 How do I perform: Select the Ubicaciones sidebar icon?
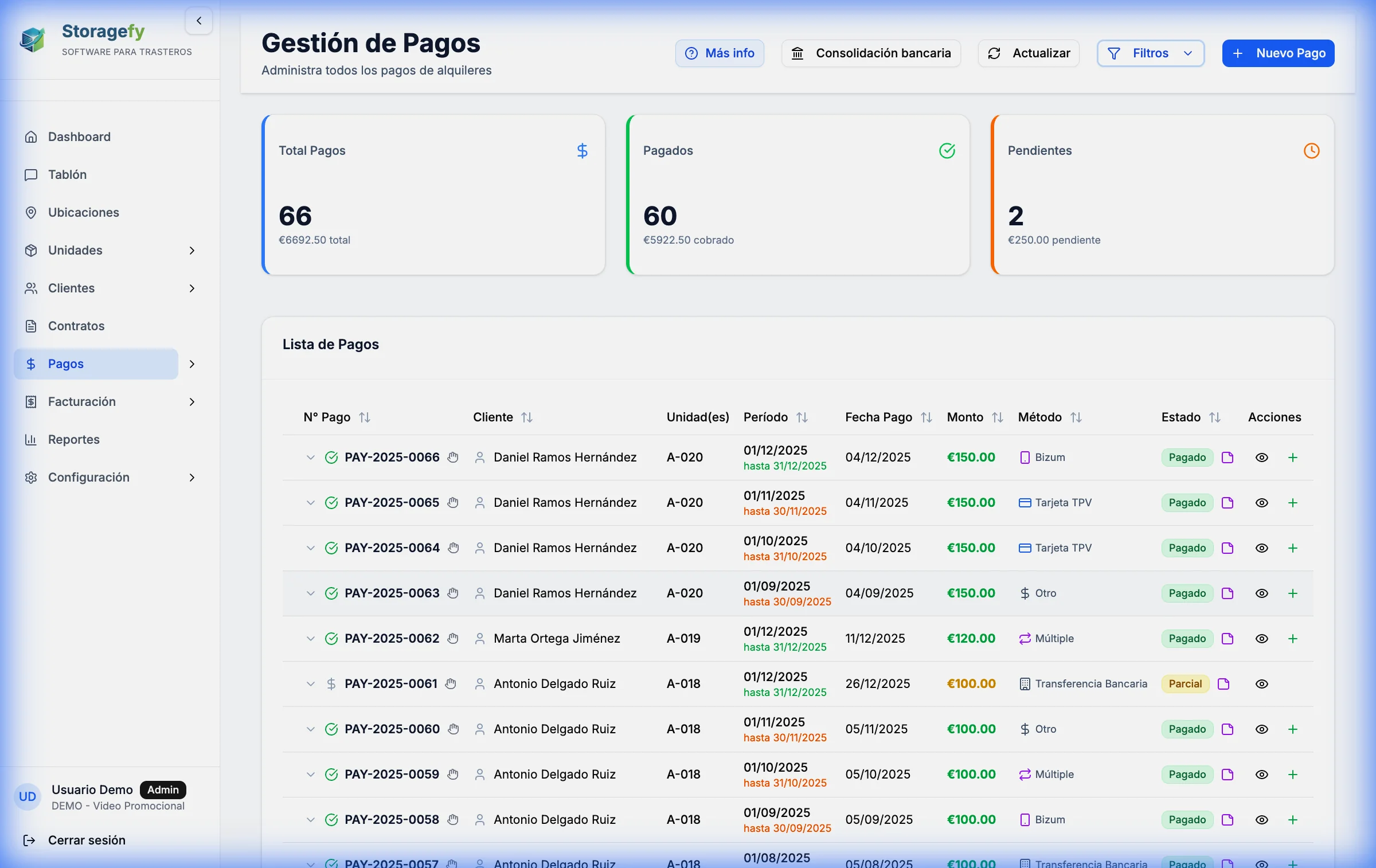(x=32, y=212)
